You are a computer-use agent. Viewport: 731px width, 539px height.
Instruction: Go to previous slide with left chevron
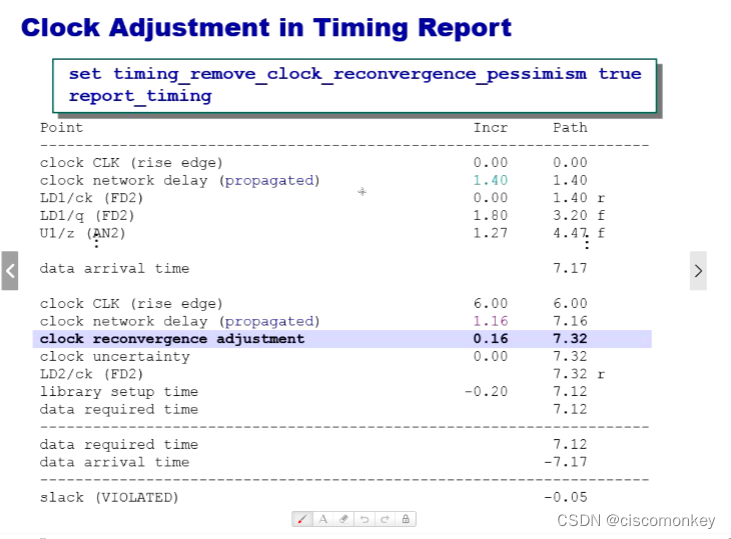pos(10,271)
